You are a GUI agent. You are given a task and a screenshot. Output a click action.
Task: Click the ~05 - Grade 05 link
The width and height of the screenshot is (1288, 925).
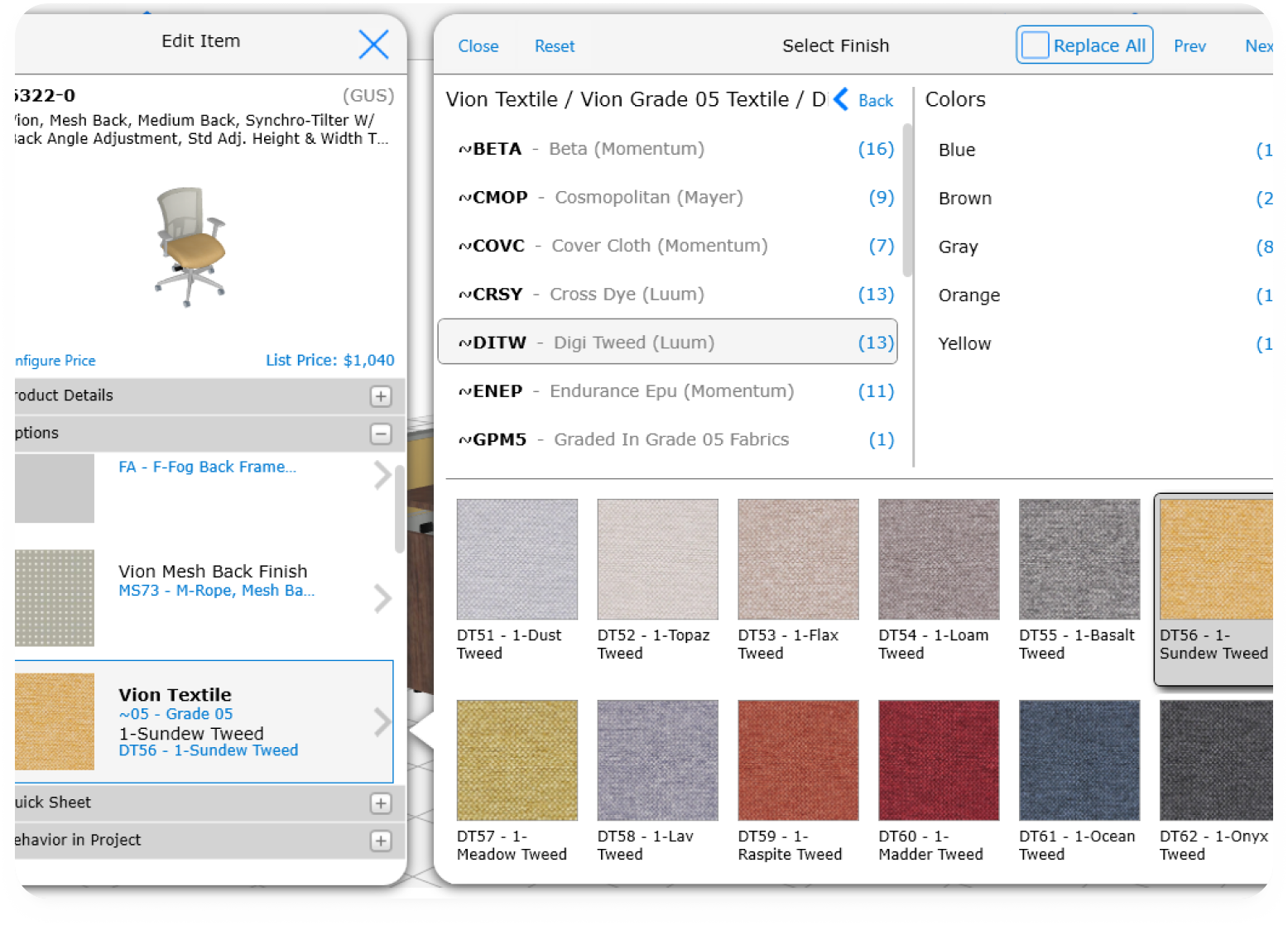point(175,714)
